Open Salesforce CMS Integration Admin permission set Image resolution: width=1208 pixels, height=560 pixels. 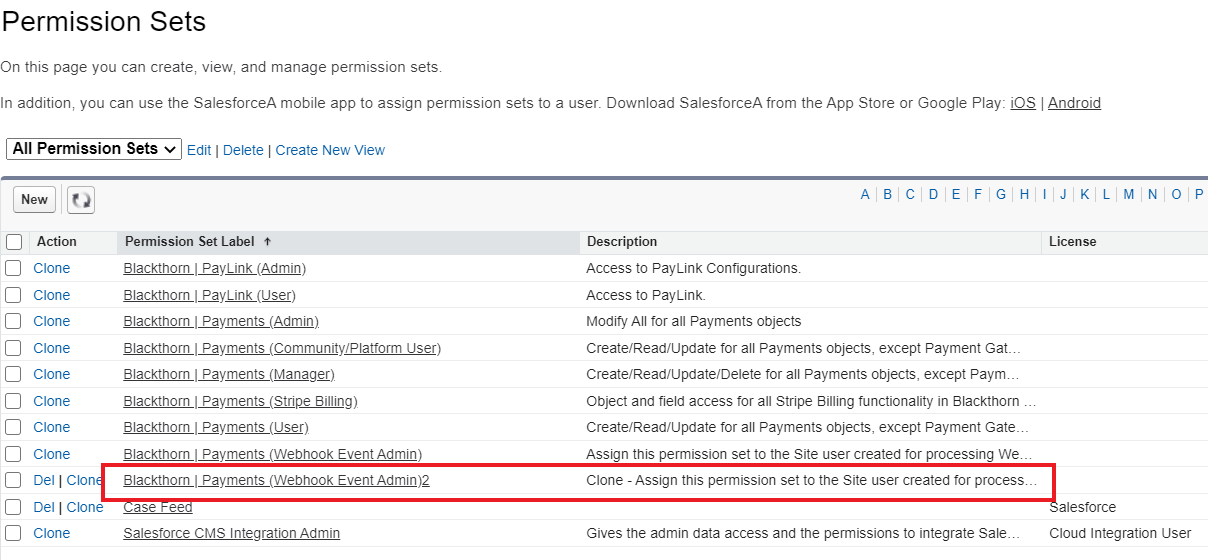click(x=231, y=533)
